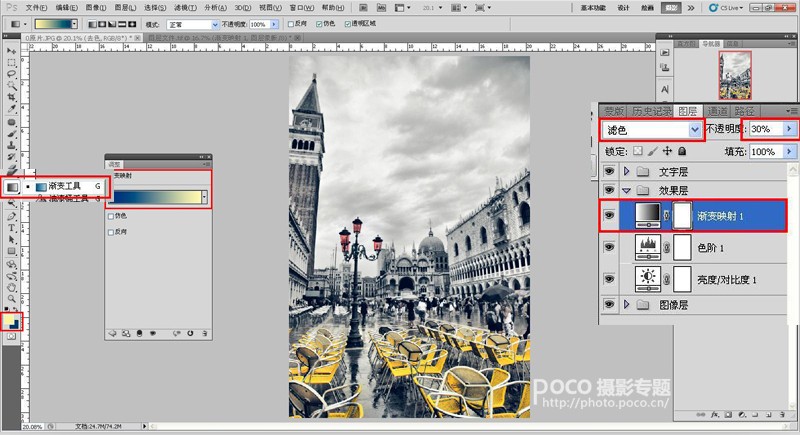Select the Crop tool
This screenshot has height=435, width=800.
[11, 97]
